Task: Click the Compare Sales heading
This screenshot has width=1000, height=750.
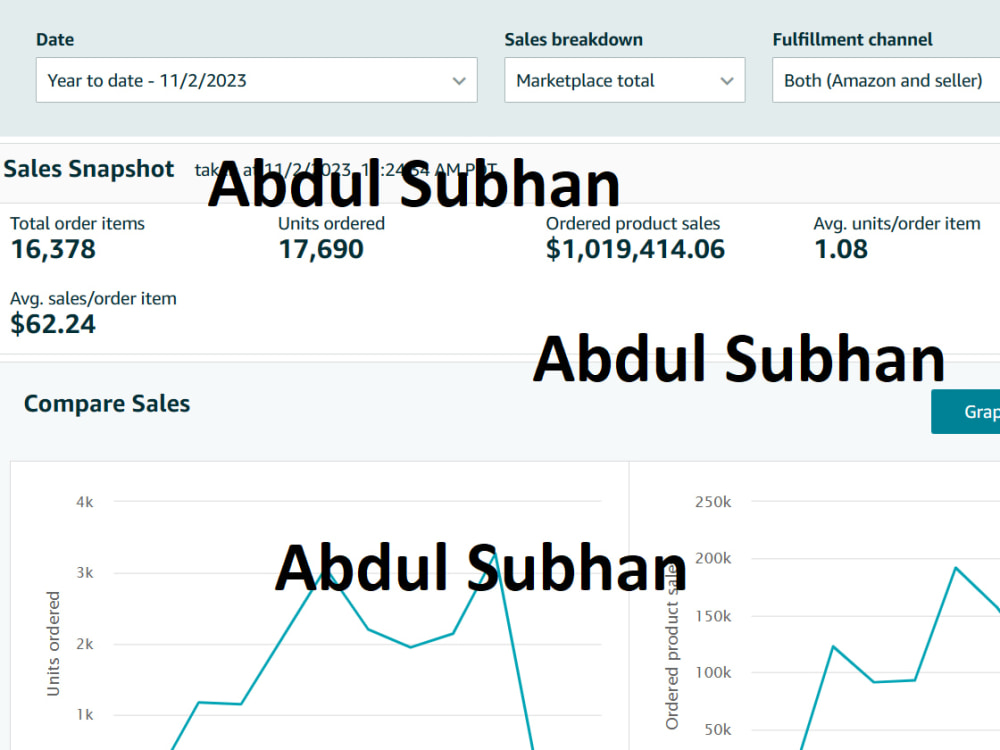Action: click(x=107, y=404)
